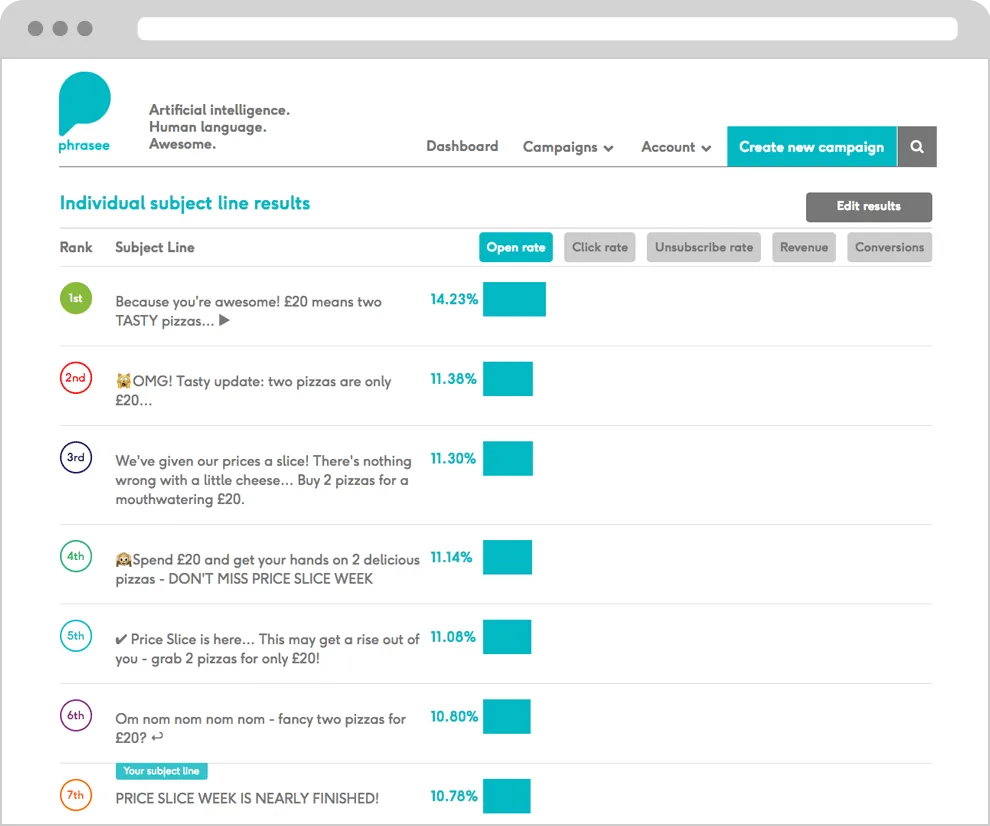Expand the Campaigns dropdown menu
Viewport: 990px width, 826px height.
(x=568, y=147)
